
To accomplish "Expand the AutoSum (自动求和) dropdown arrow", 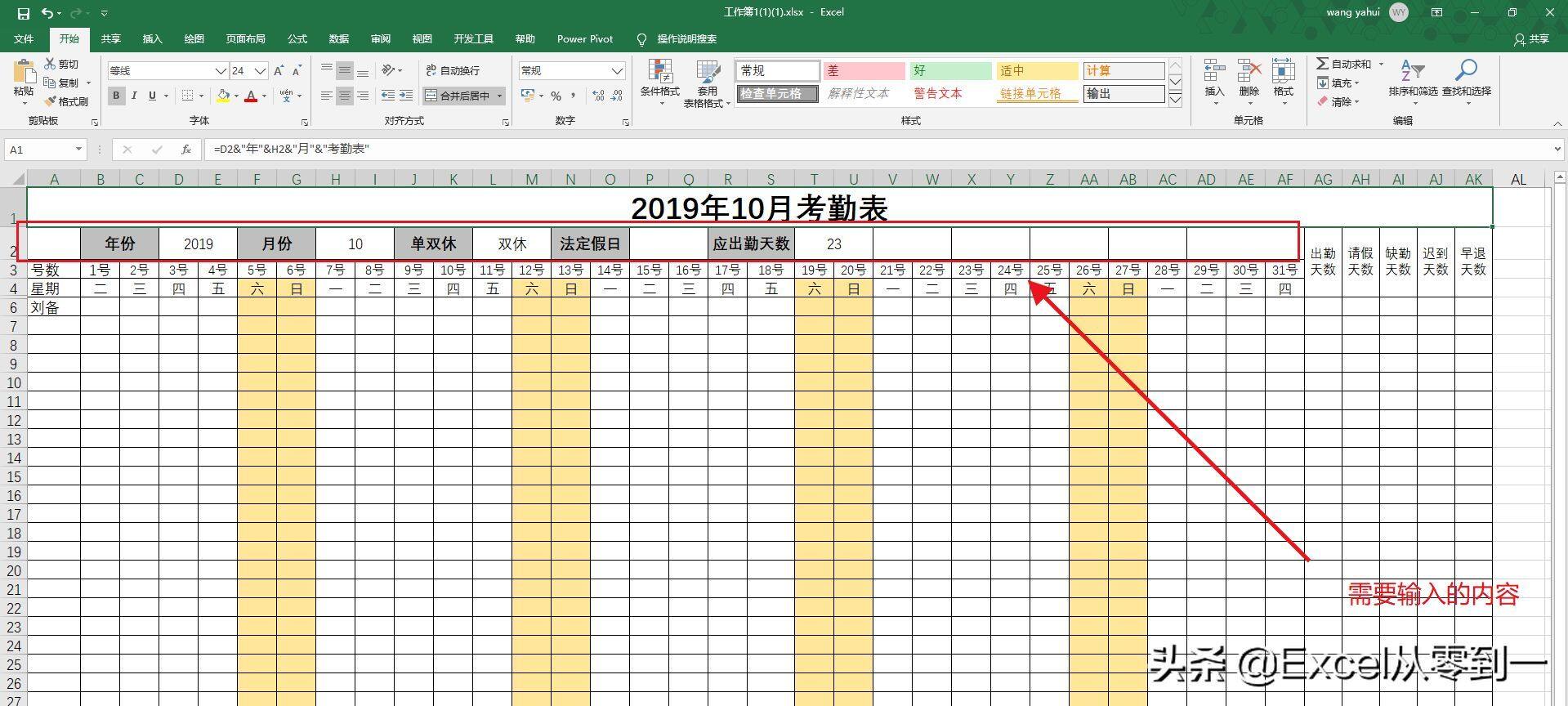I will pos(1382,64).
